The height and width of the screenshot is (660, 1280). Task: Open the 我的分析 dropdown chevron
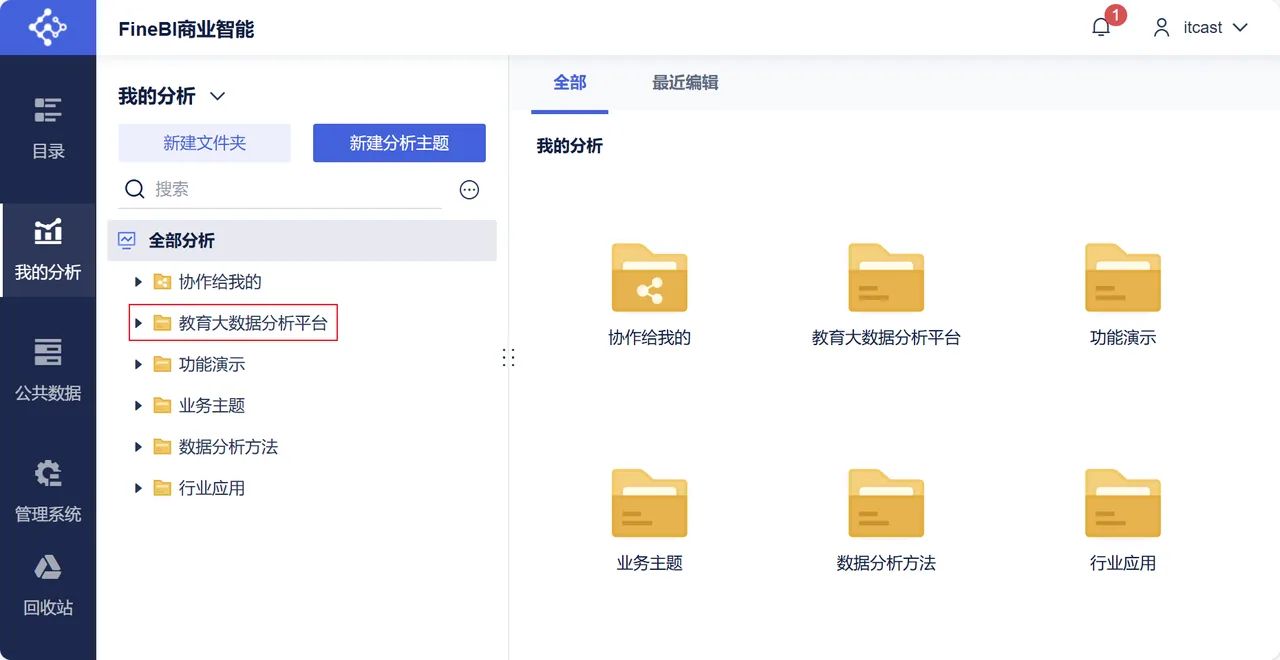[x=217, y=97]
